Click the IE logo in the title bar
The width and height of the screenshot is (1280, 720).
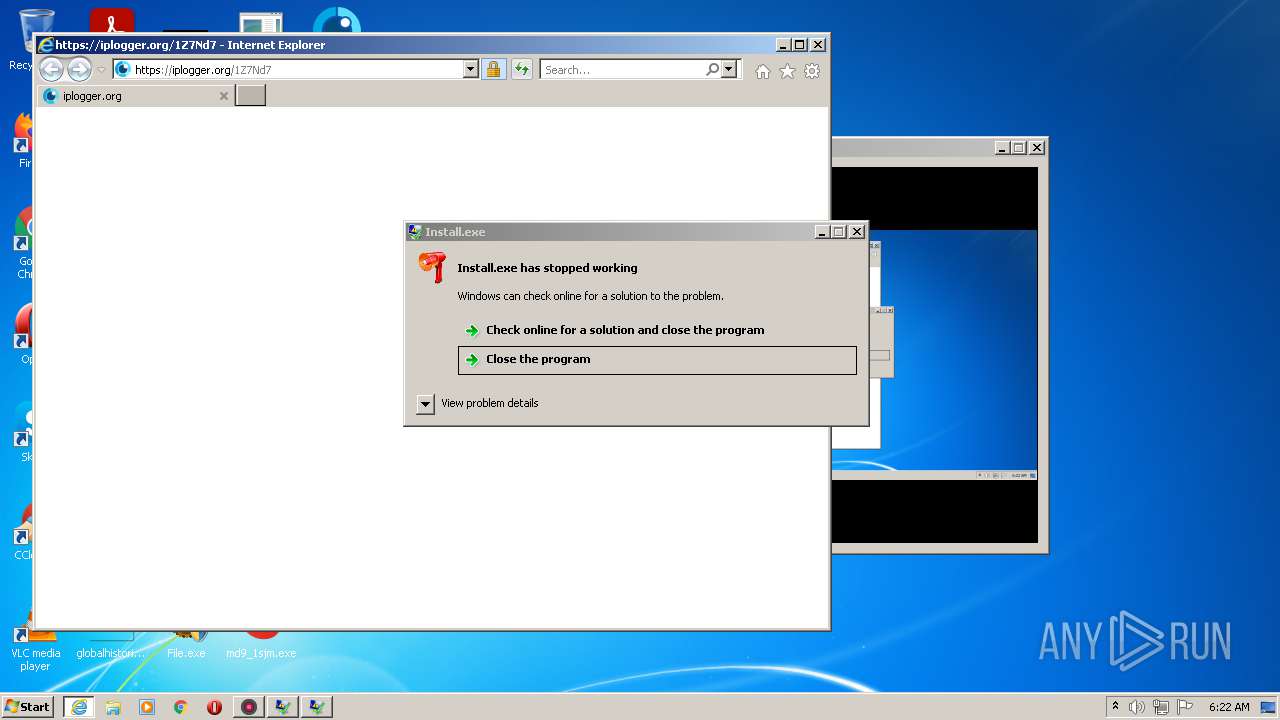(x=45, y=45)
